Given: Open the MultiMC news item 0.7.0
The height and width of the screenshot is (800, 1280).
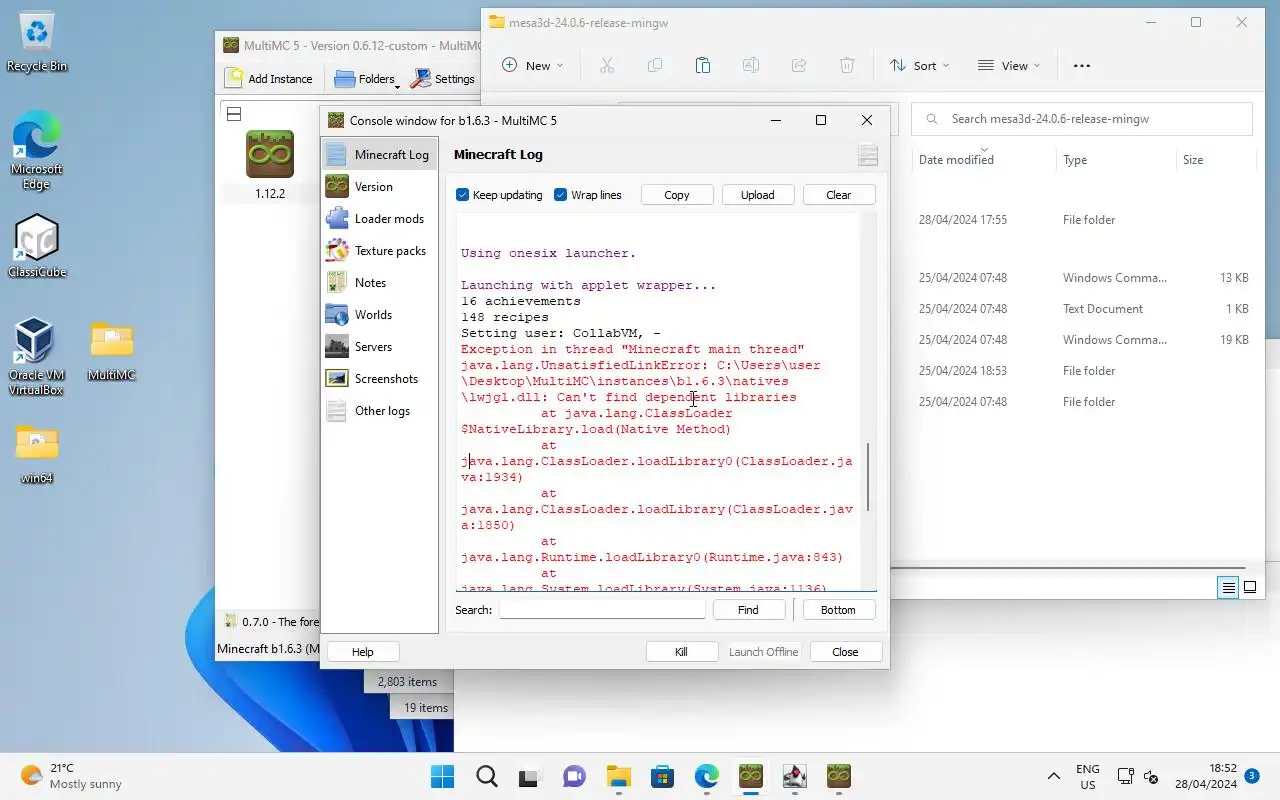Looking at the screenshot, I should 272,622.
